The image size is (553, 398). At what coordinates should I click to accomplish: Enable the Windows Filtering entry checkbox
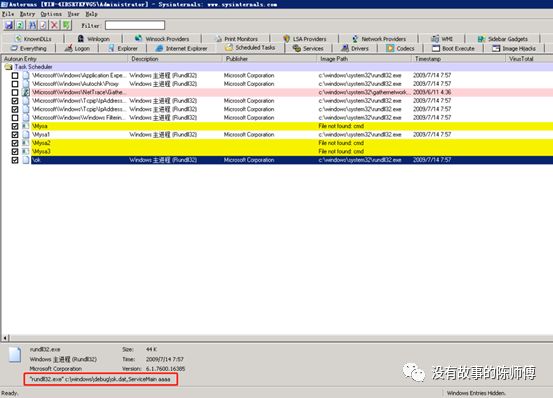[x=15, y=117]
